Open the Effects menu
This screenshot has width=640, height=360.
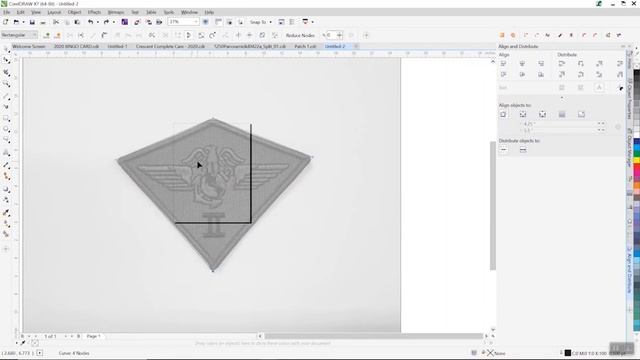tap(94, 13)
